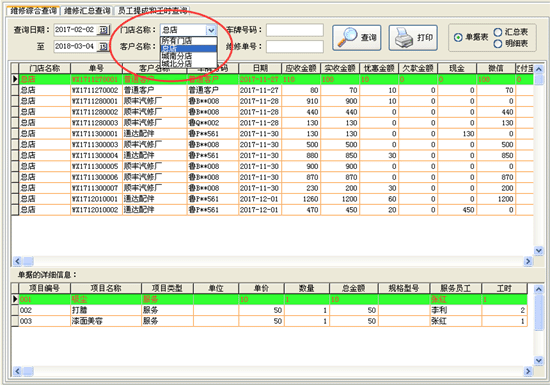Click the 门店名称 column header
The image size is (550, 385).
click(45, 68)
